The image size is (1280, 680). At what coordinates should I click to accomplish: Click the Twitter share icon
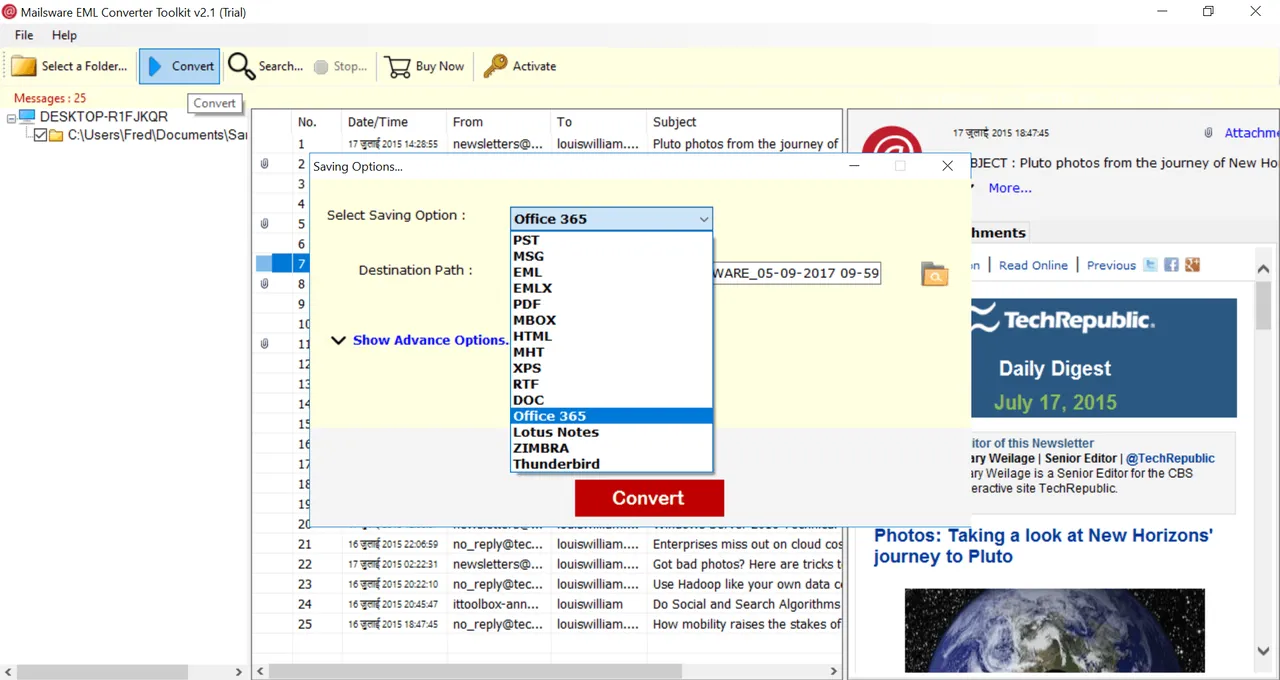tap(1151, 265)
